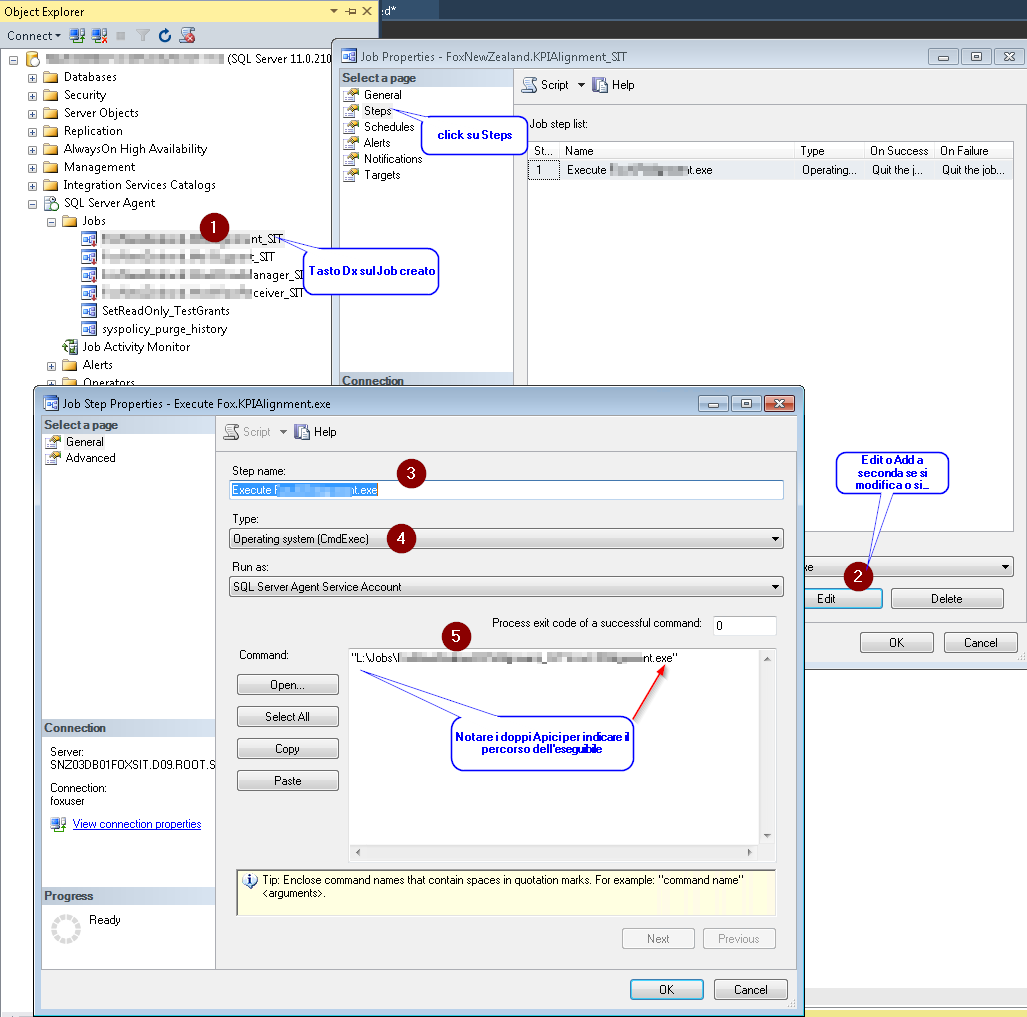The width and height of the screenshot is (1027, 1017).
Task: Click the Filter icon in Object Explorer toolbar
Action: coord(143,35)
